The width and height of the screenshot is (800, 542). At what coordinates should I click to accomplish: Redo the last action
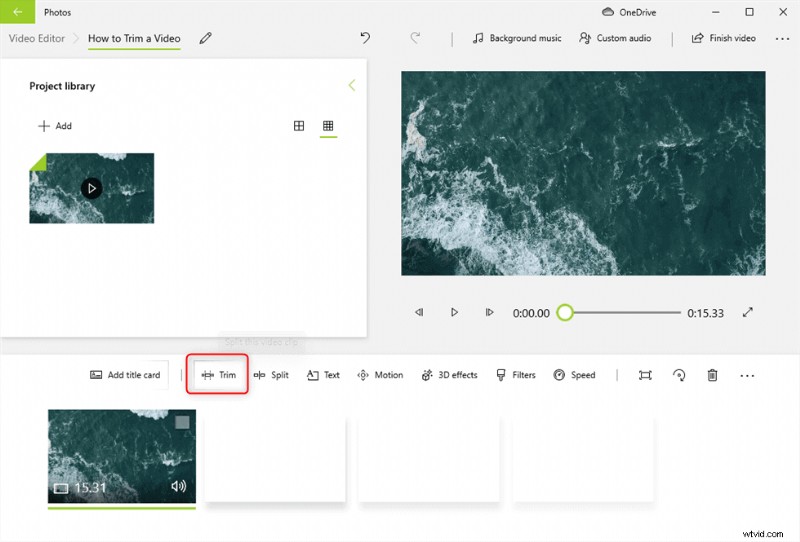[415, 38]
